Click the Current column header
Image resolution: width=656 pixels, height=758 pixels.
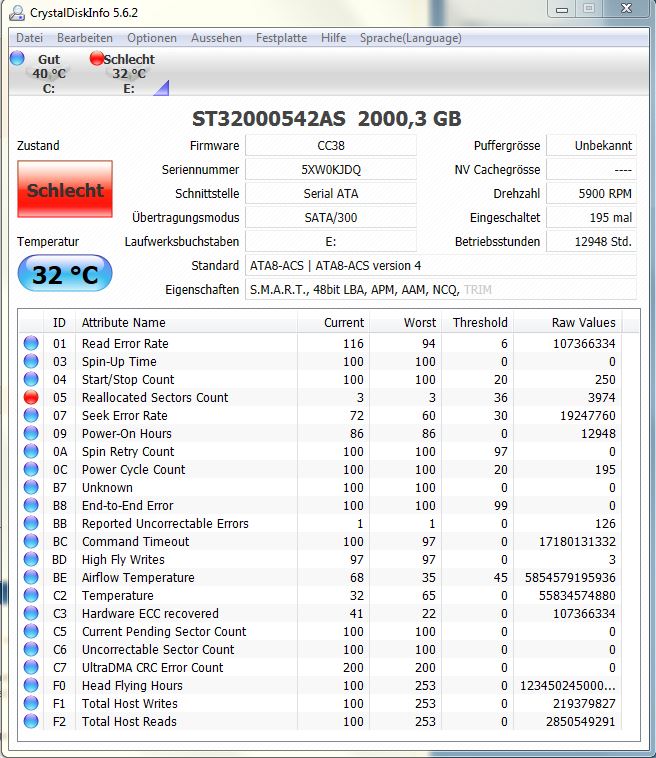[x=333, y=322]
